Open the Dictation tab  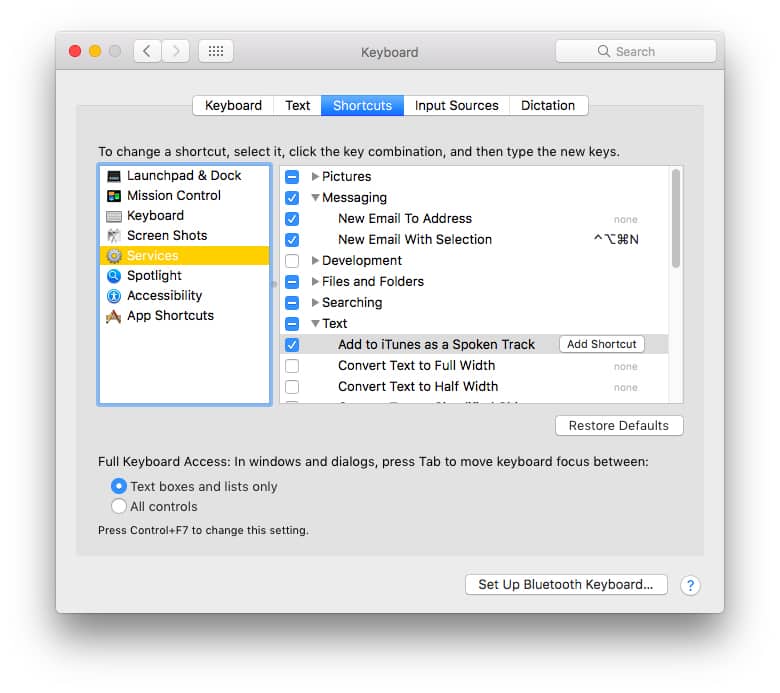(547, 105)
